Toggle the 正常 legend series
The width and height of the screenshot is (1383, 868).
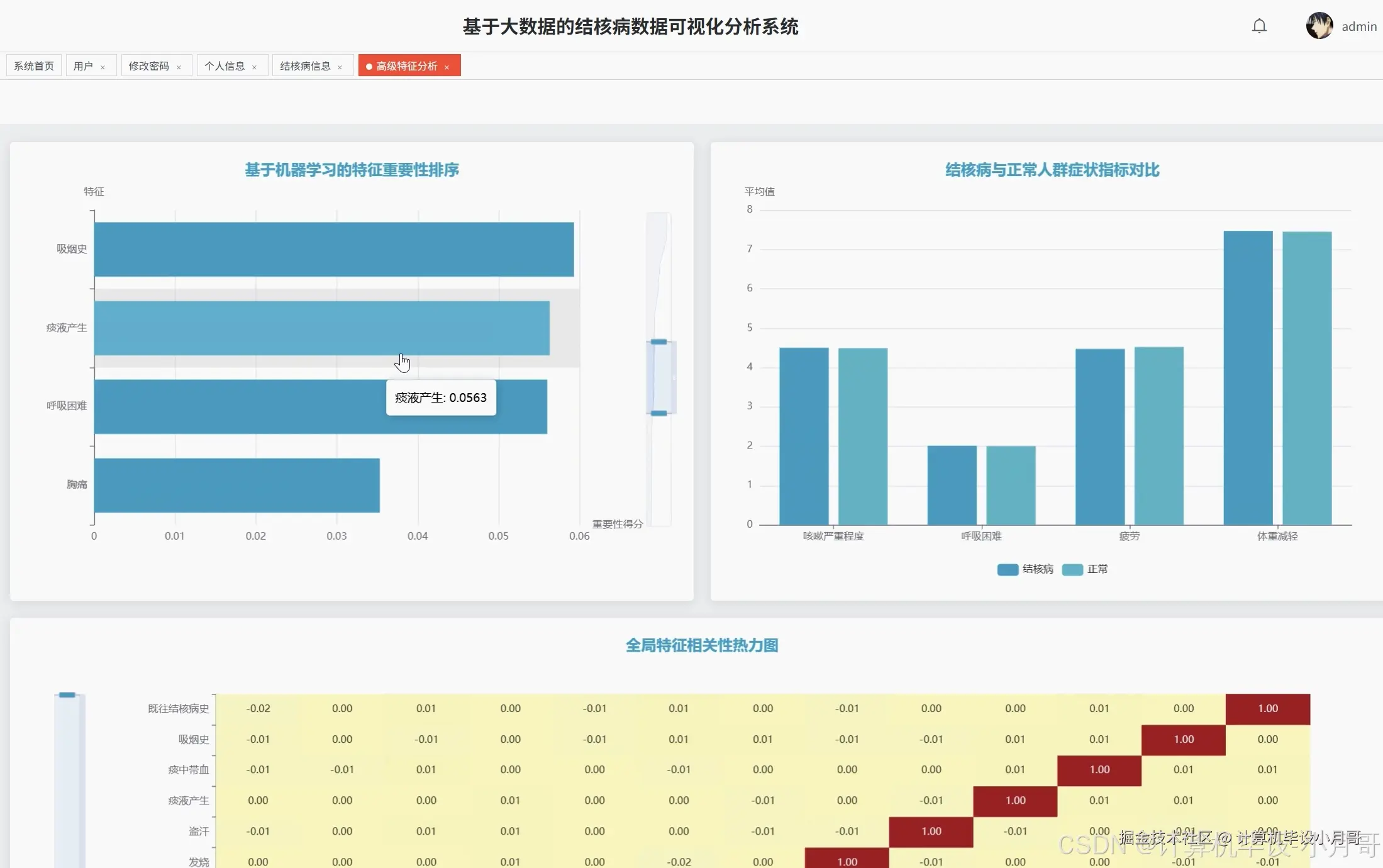(1085, 569)
